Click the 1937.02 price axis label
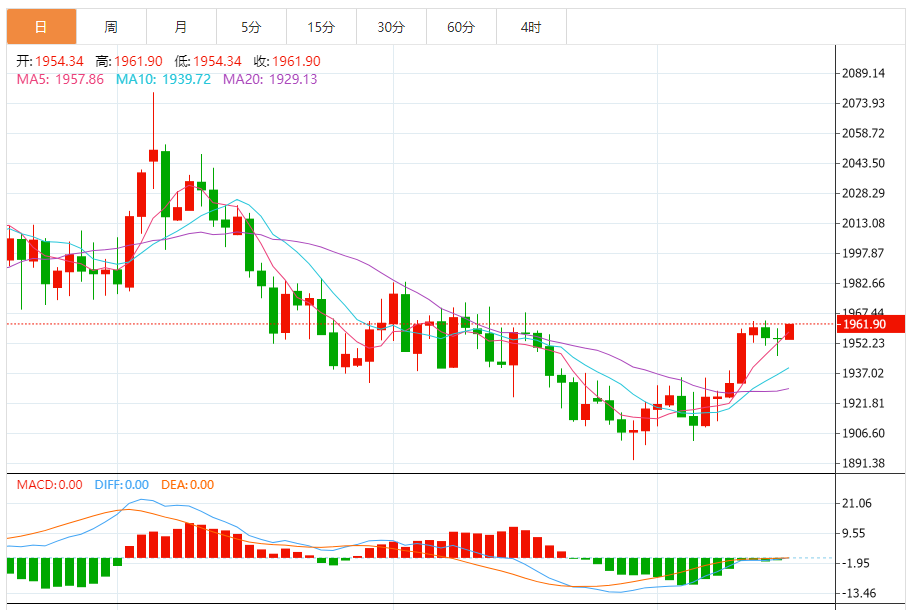 (863, 373)
